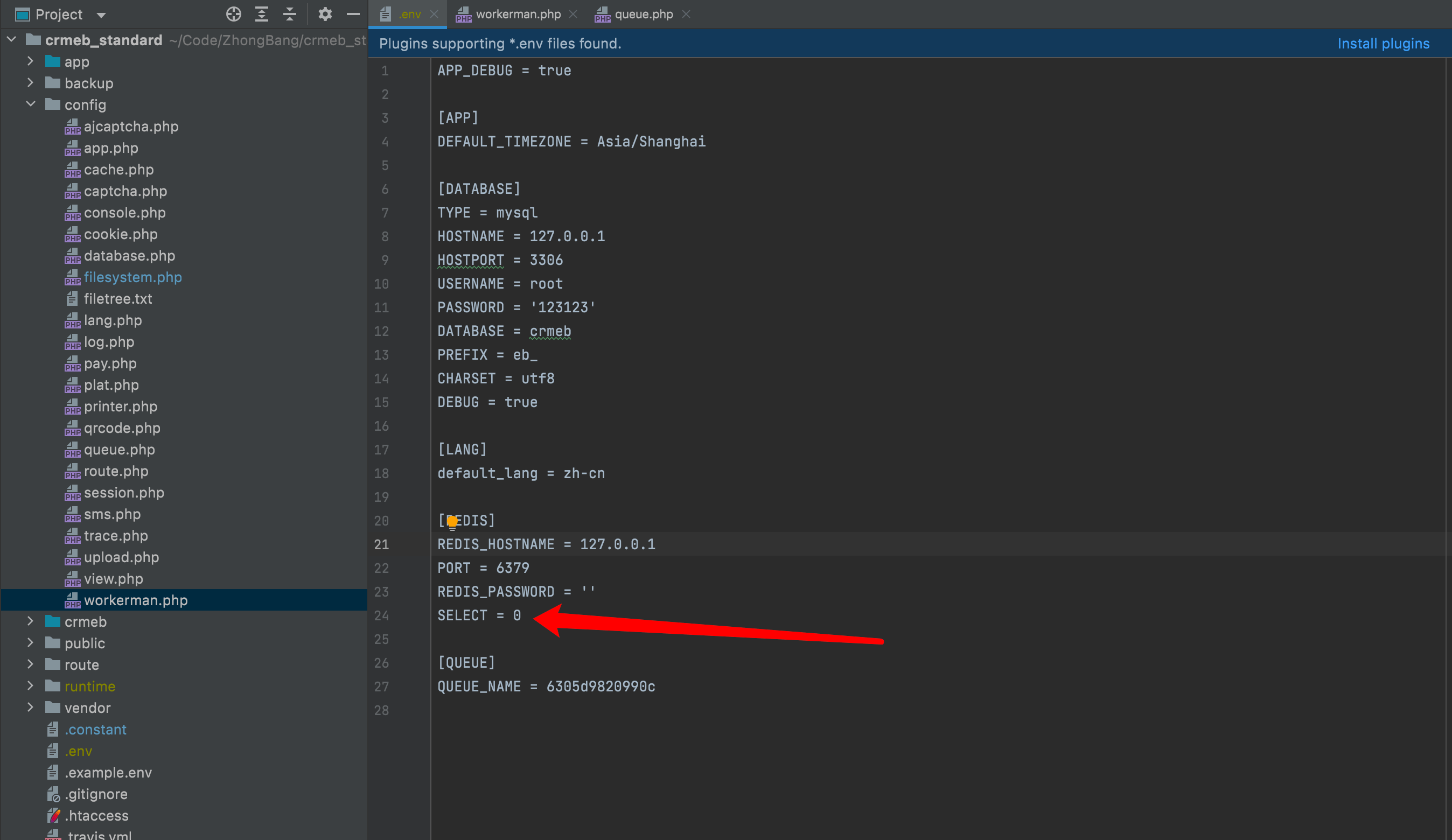Place cursor on QUEUE_NAME value line
1452x840 pixels.
tap(546, 686)
